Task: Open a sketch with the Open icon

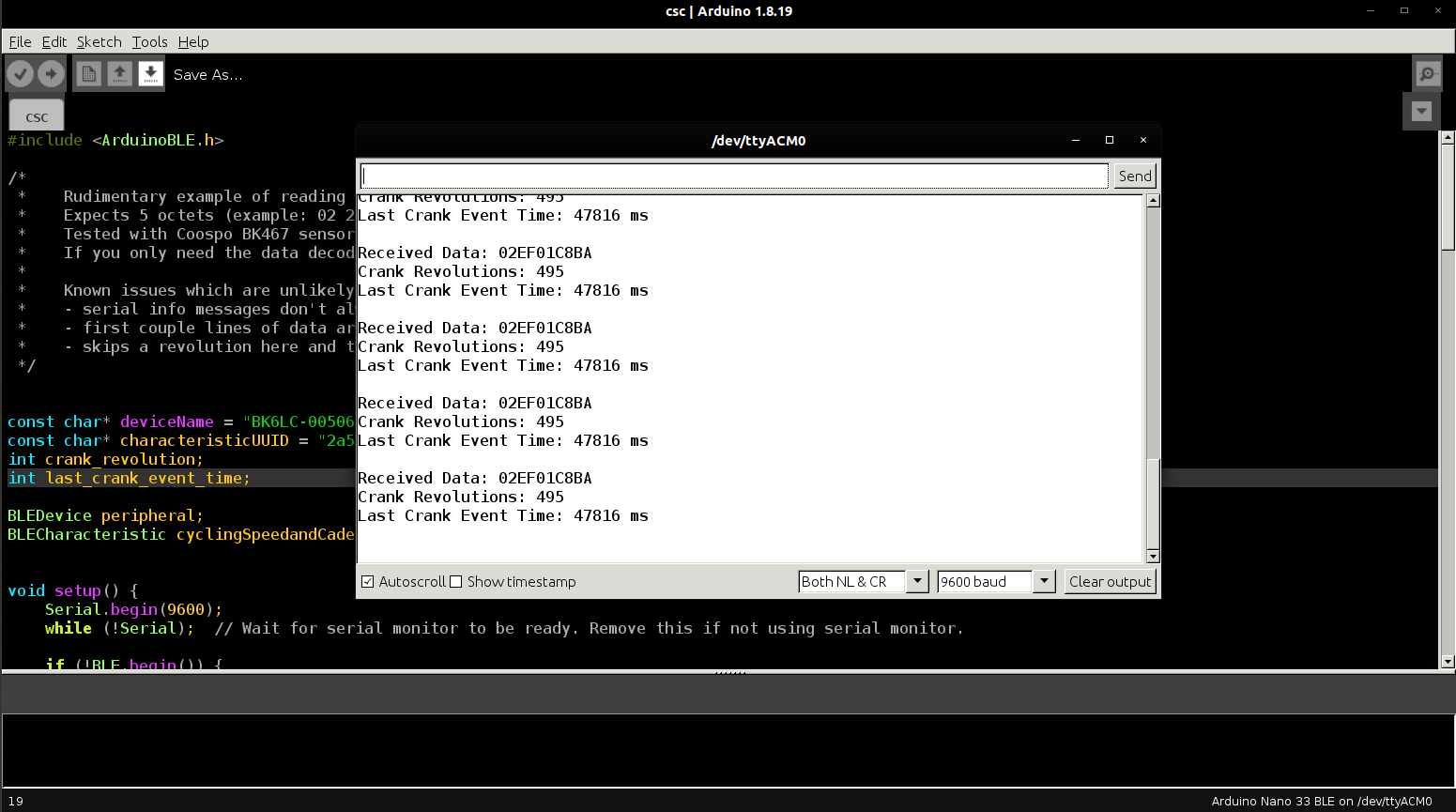Action: coord(119,73)
